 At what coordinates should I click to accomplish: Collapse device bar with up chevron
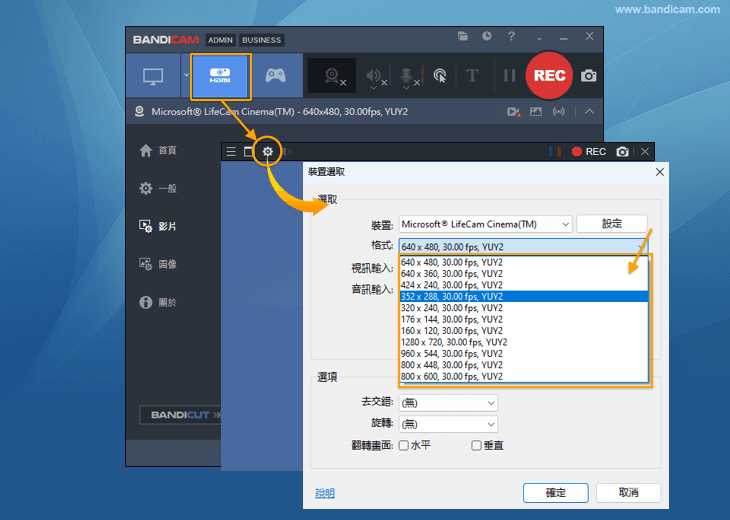(x=589, y=112)
